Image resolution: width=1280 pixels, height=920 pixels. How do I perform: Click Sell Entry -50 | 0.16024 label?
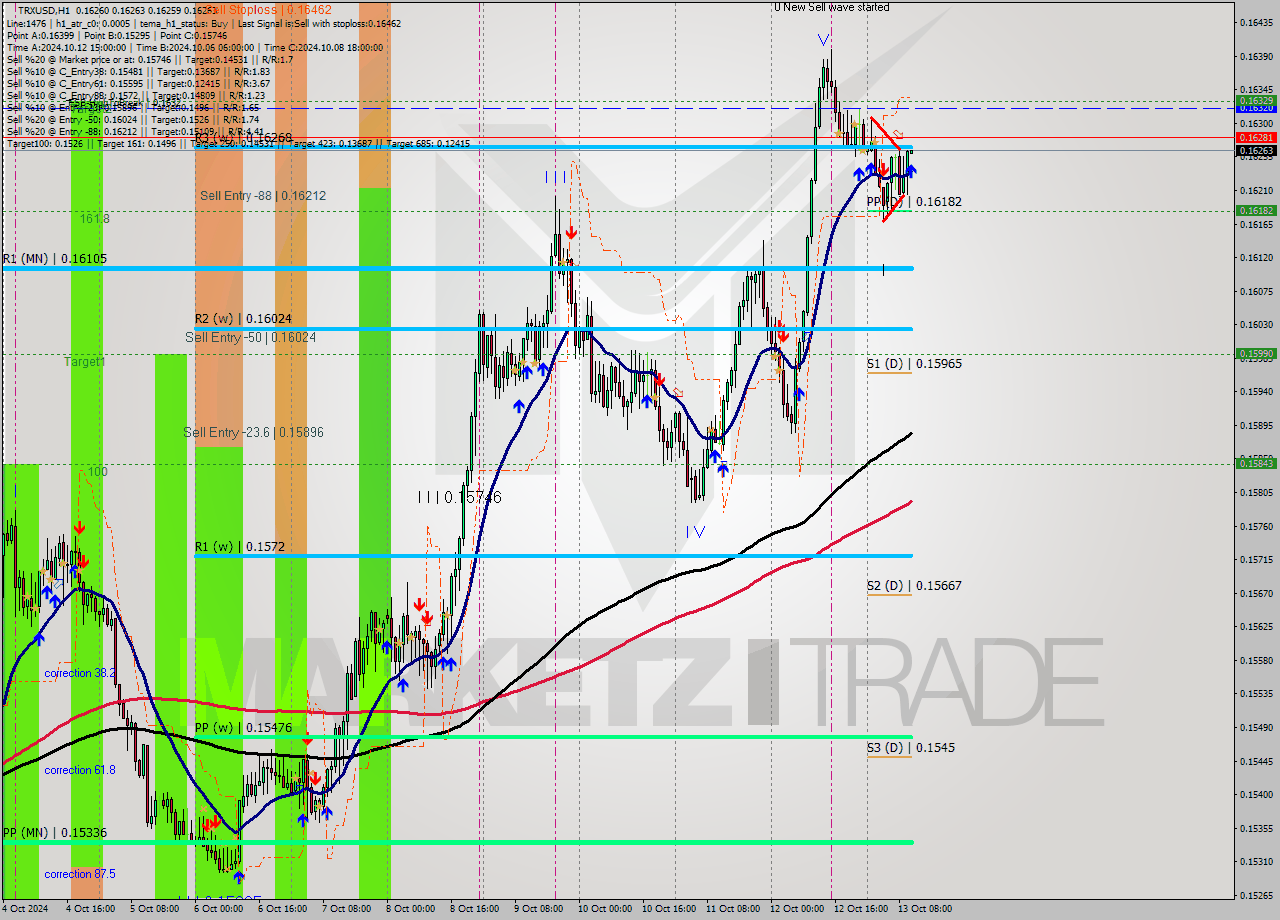coord(250,338)
